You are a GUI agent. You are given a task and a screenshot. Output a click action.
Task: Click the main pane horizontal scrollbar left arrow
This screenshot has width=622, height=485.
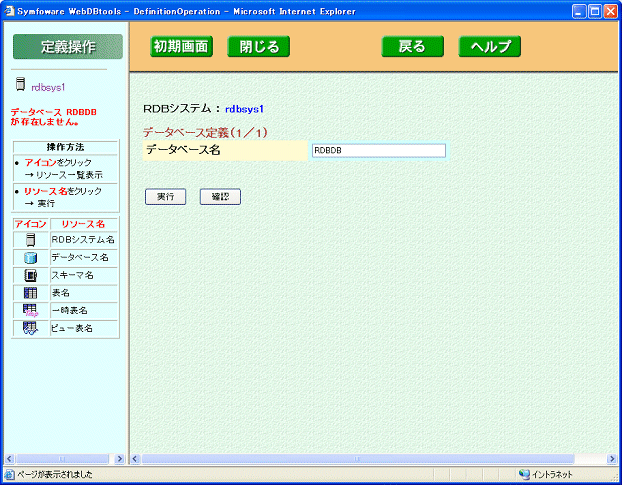pyautogui.click(x=137, y=459)
